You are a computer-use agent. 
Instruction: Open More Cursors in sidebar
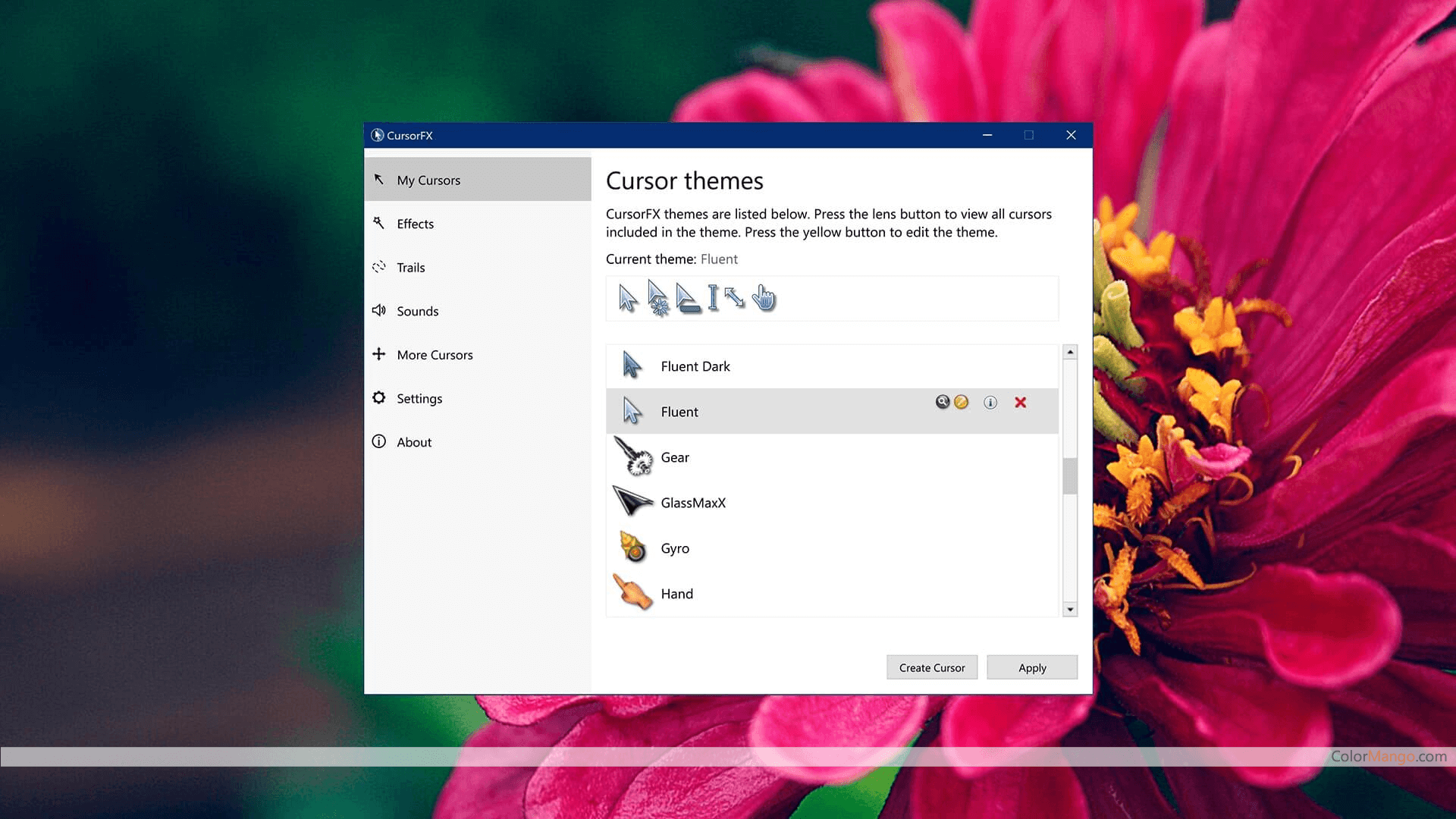(x=478, y=354)
